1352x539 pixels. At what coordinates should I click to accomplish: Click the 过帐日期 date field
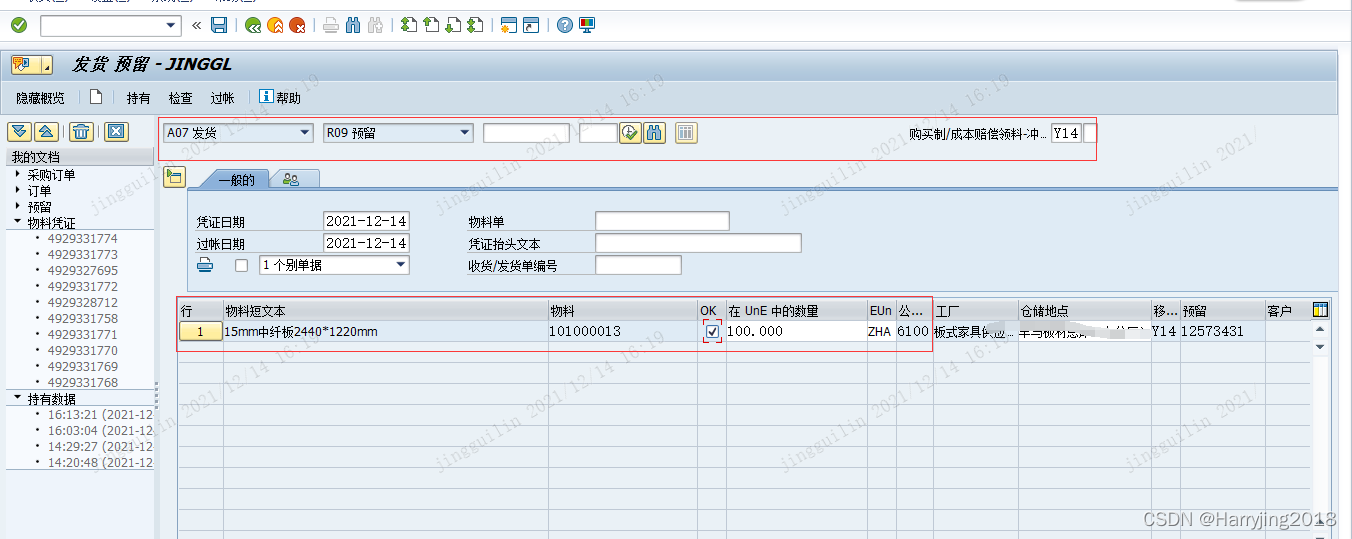click(x=366, y=243)
